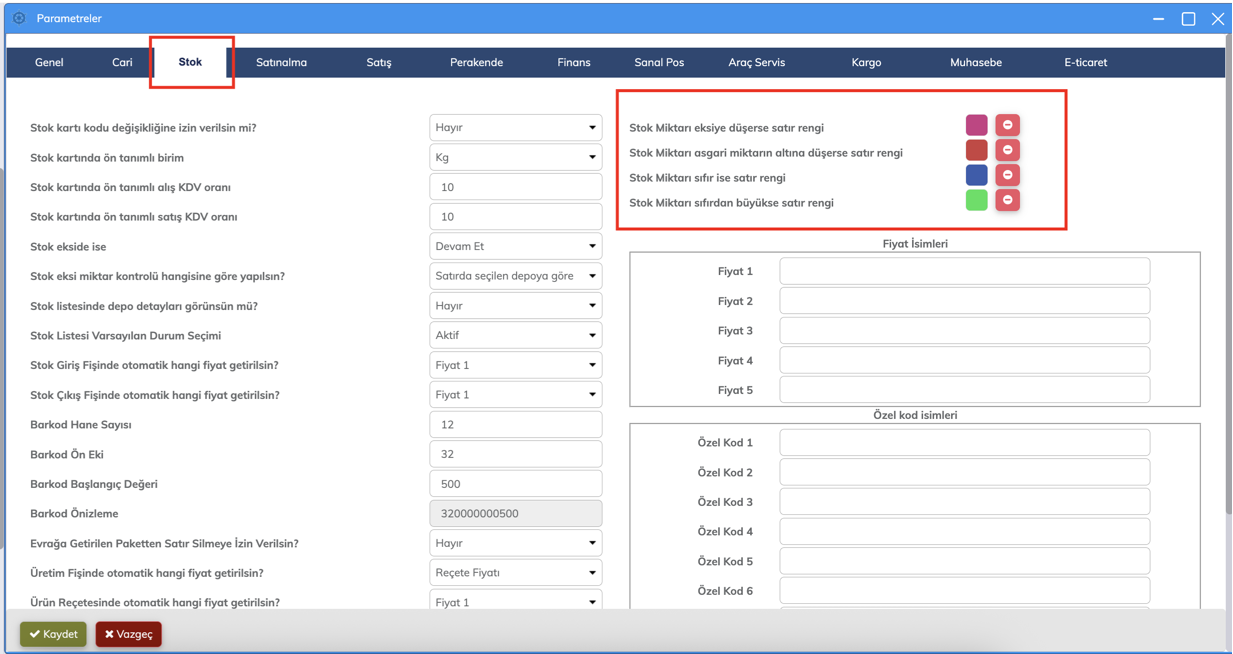
Task: Remove the negative stock row color
Action: pyautogui.click(x=1007, y=125)
